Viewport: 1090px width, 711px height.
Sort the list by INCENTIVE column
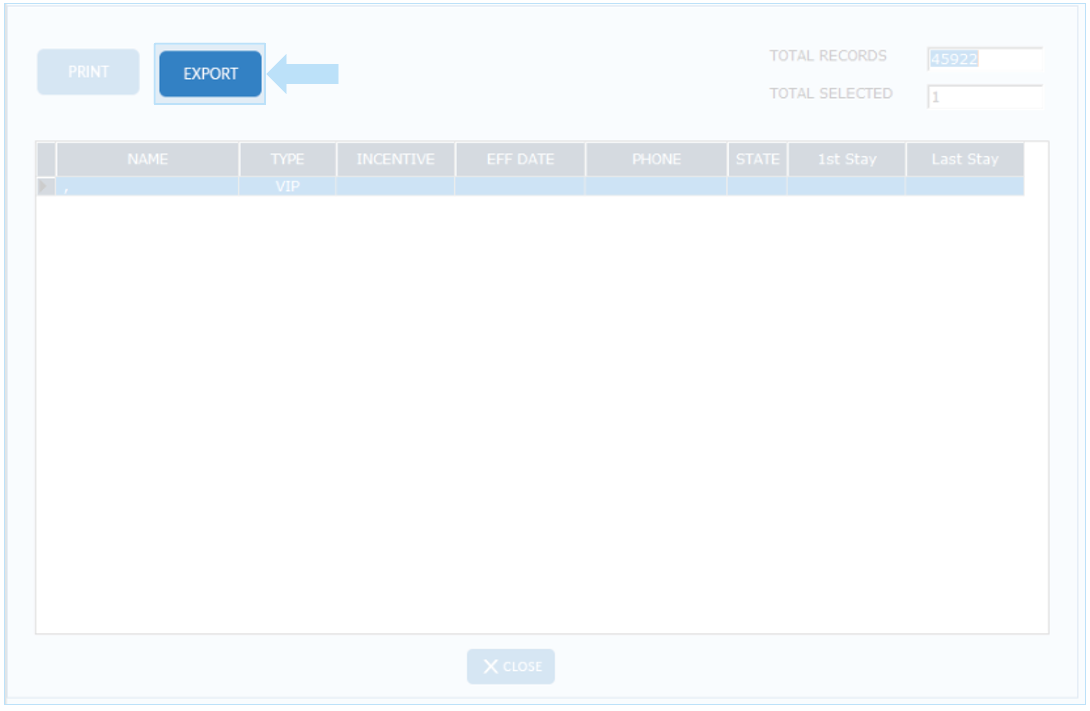[x=395, y=160]
